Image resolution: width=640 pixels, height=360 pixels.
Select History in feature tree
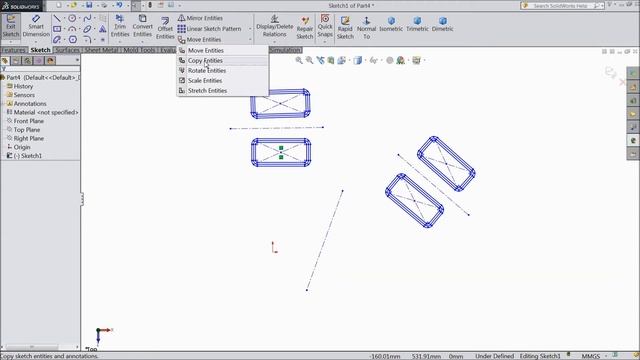point(23,86)
